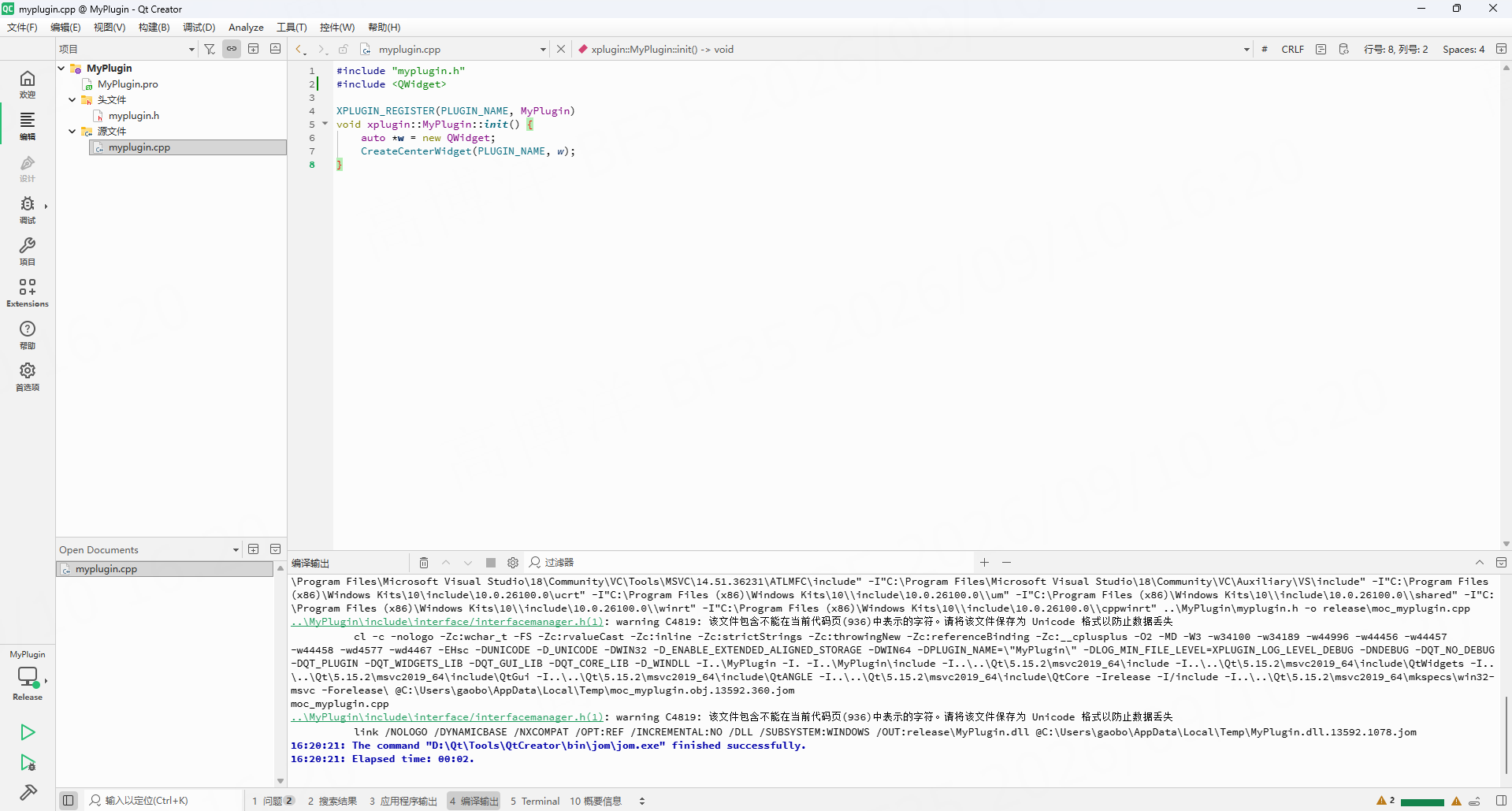This screenshot has width=1512, height=811.
Task: Open output pane chooser arrows in status bar
Action: pos(642,801)
